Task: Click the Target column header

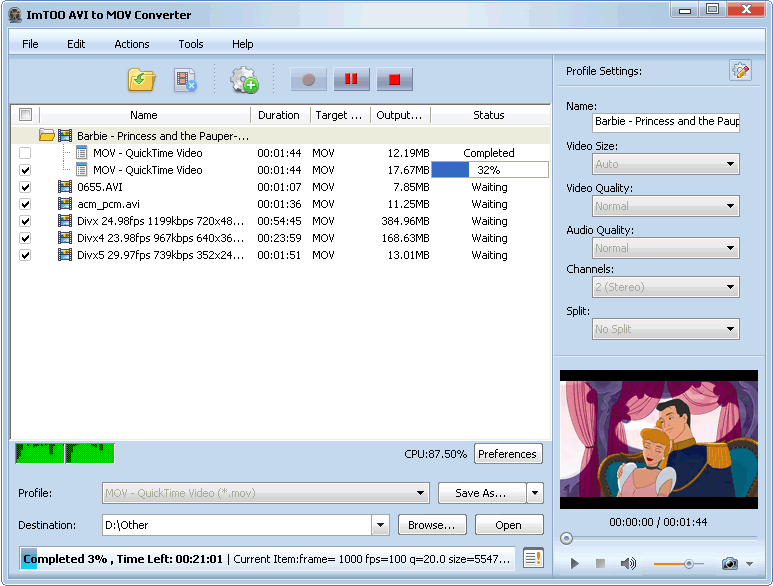Action: point(340,115)
